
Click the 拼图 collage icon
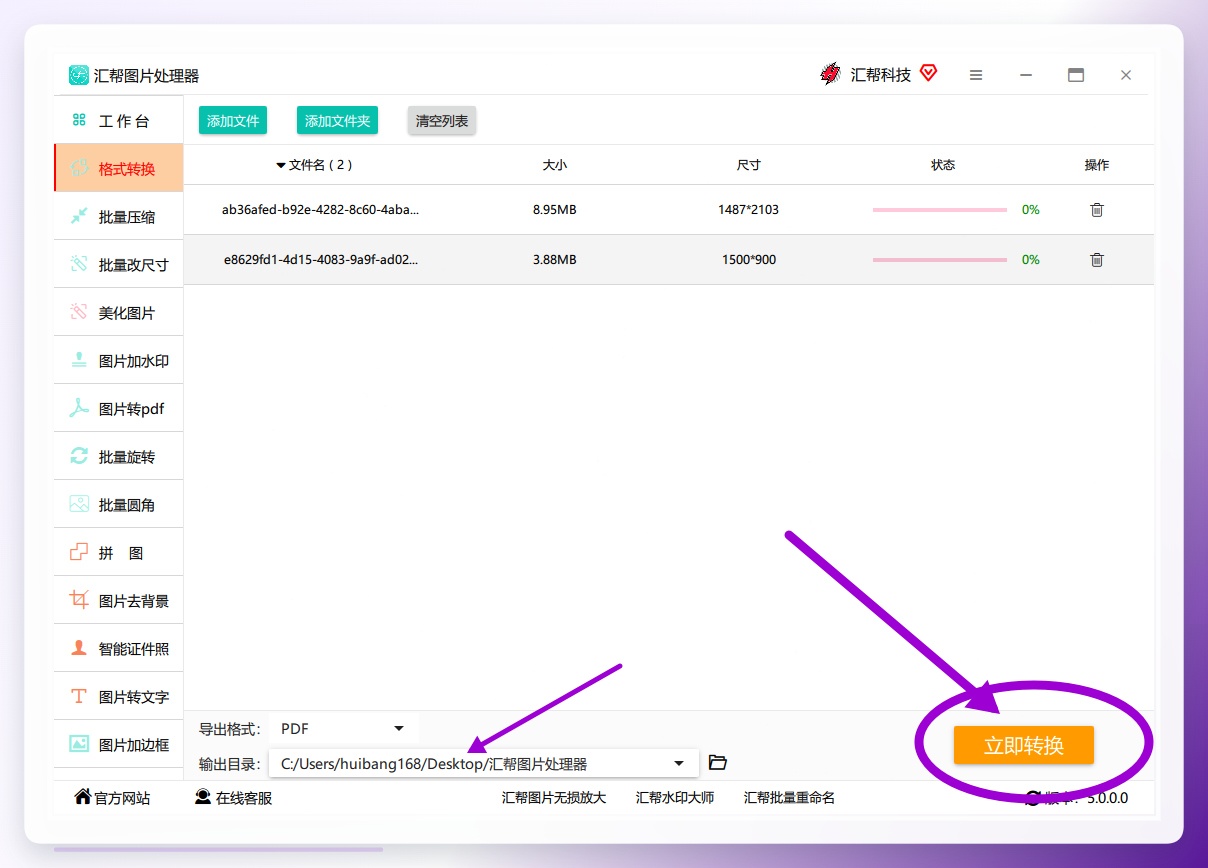tap(79, 552)
